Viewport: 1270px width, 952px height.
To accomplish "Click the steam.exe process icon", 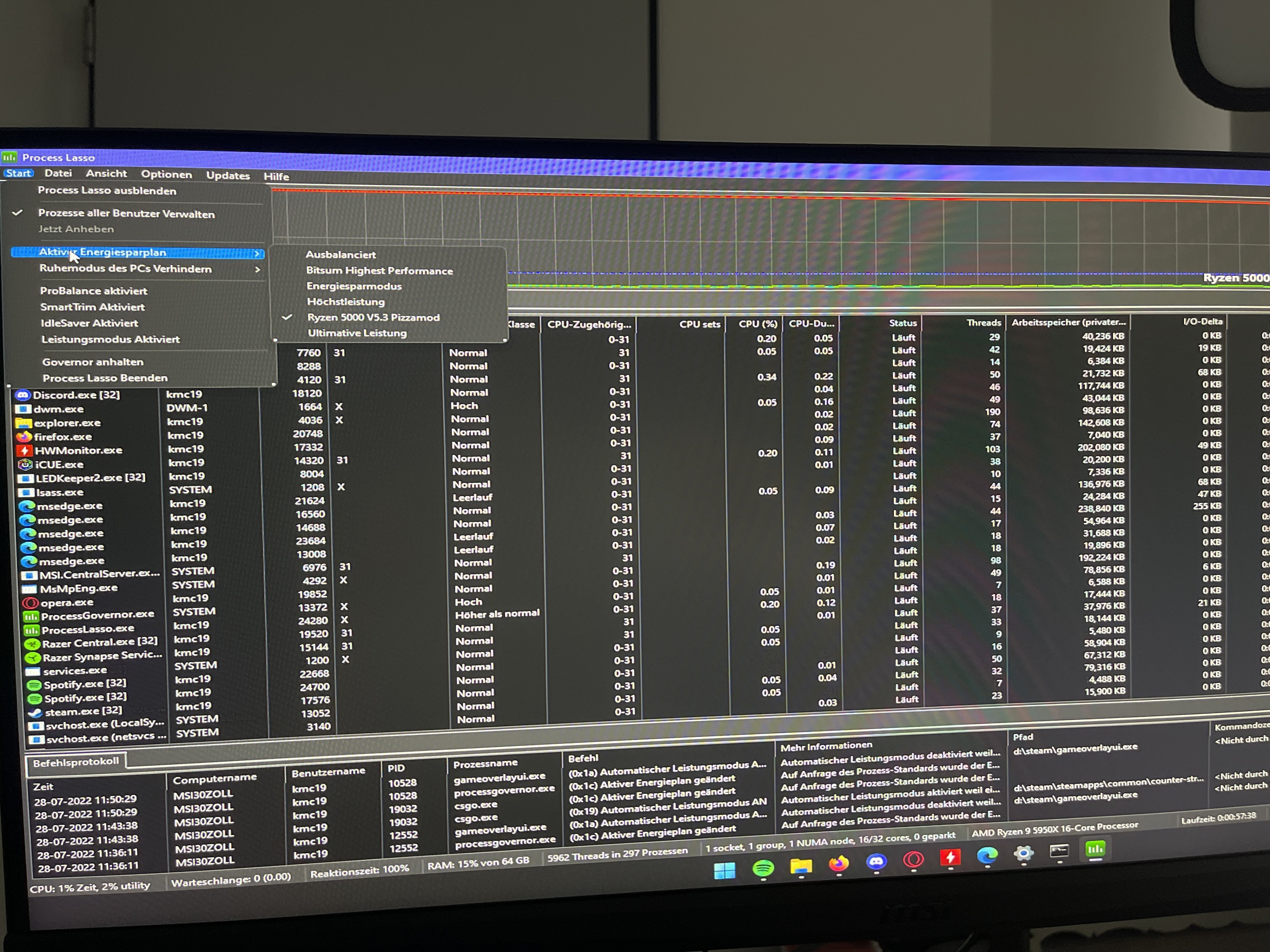I will pyautogui.click(x=36, y=713).
